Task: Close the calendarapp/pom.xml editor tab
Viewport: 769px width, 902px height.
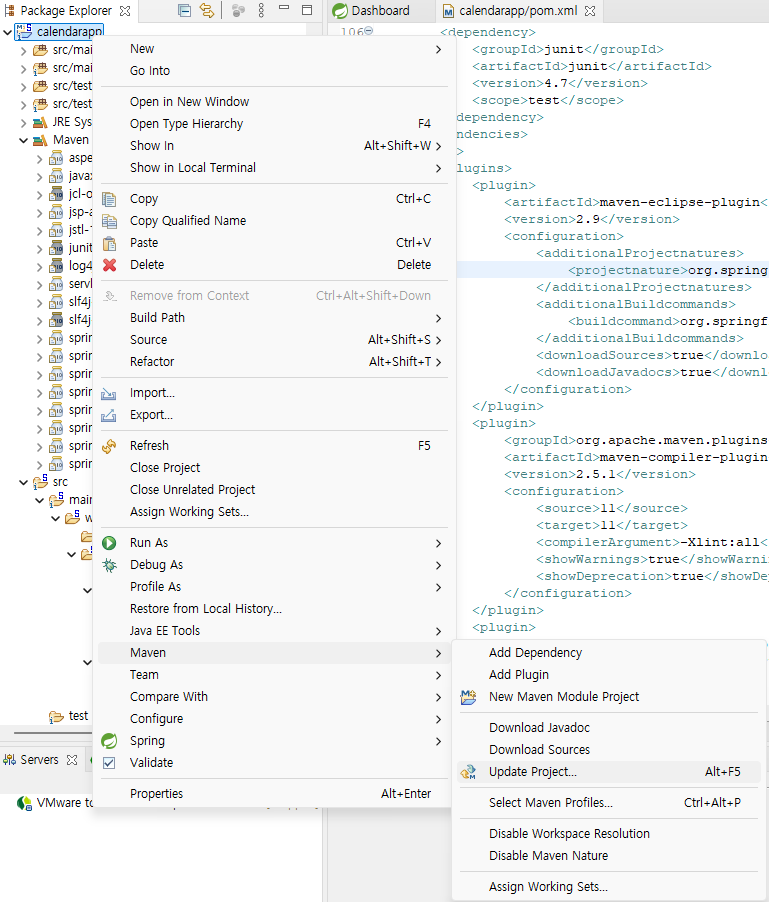Action: 590,11
